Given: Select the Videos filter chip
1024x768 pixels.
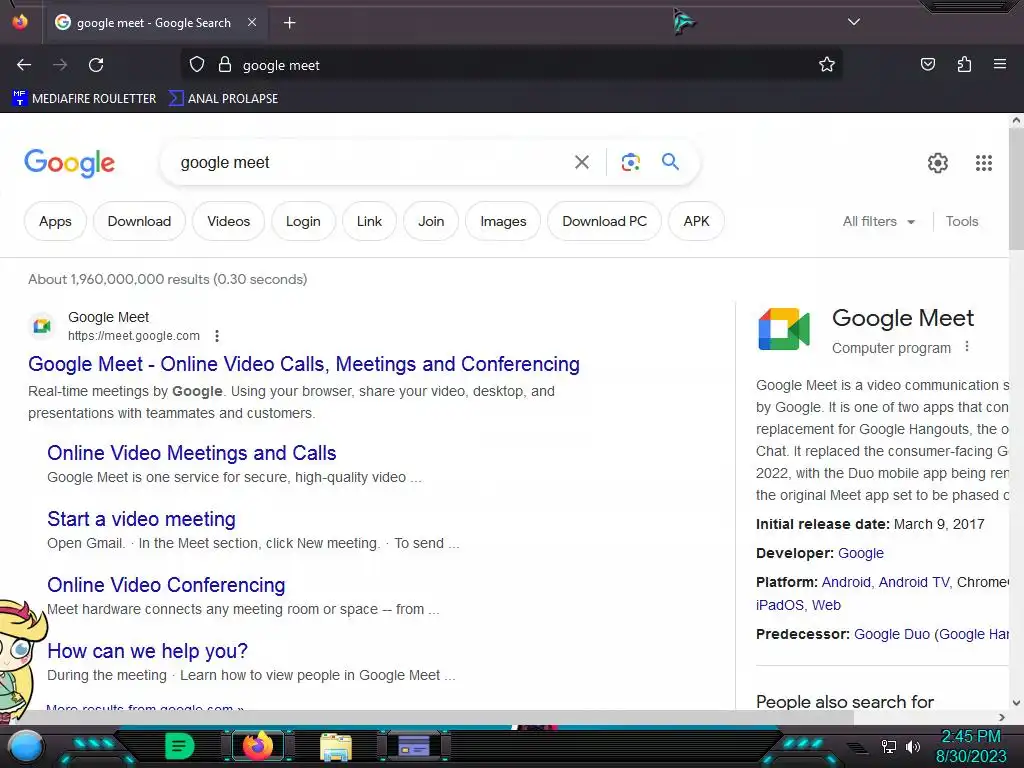Looking at the screenshot, I should coord(229,221).
